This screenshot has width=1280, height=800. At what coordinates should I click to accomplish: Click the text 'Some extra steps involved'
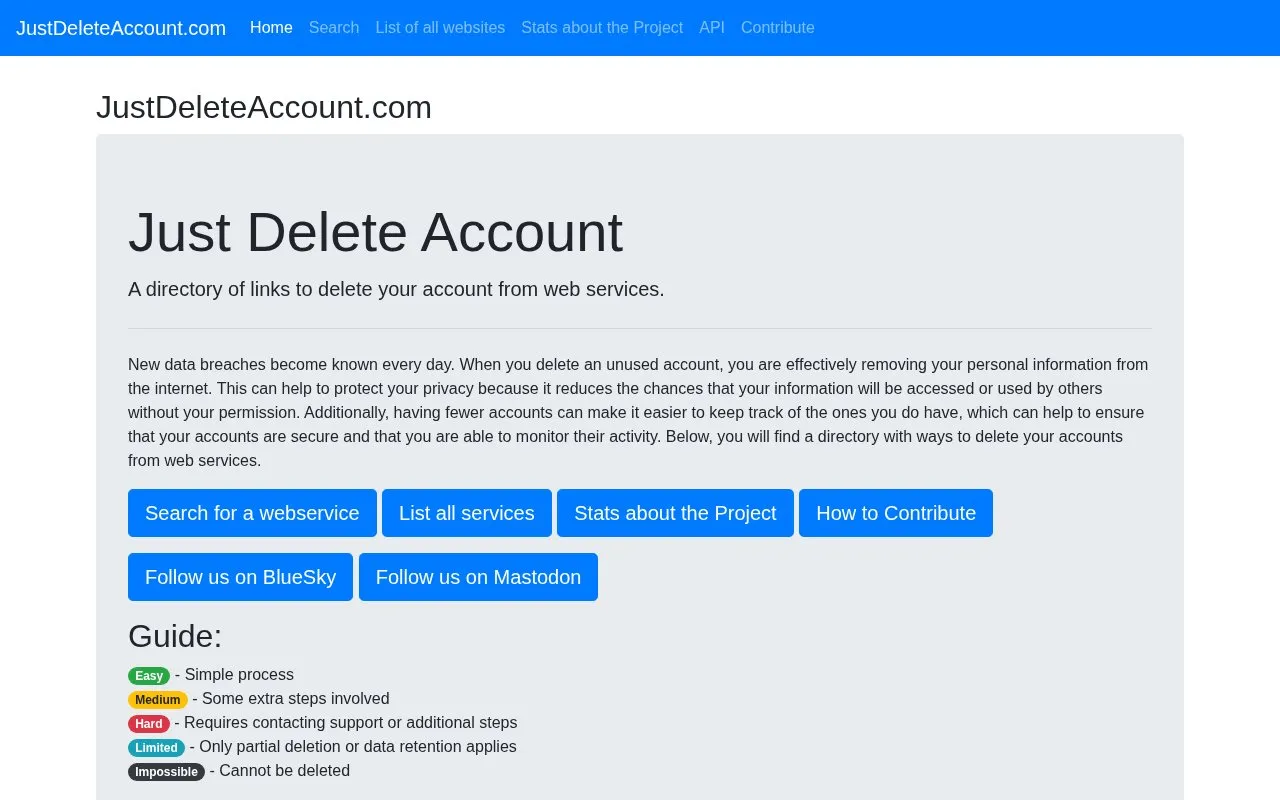[296, 699]
